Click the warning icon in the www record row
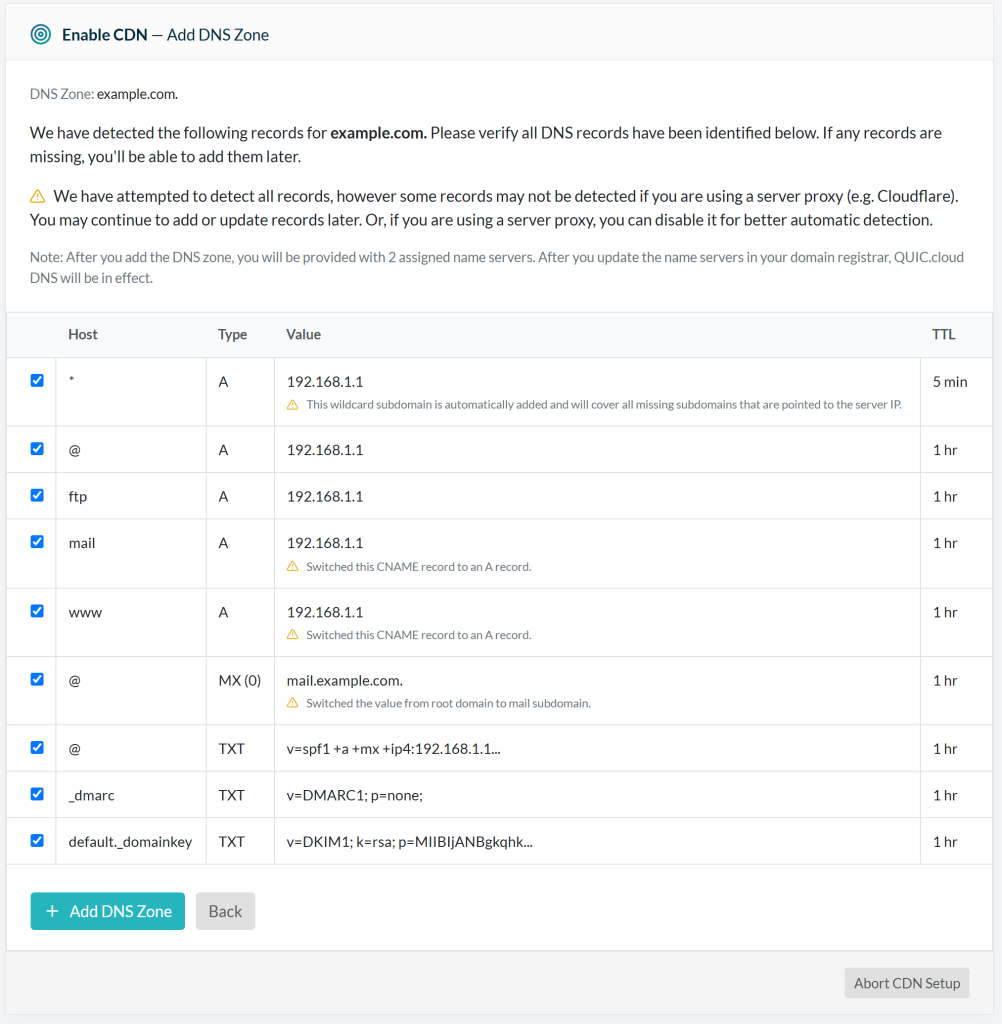 [x=293, y=634]
